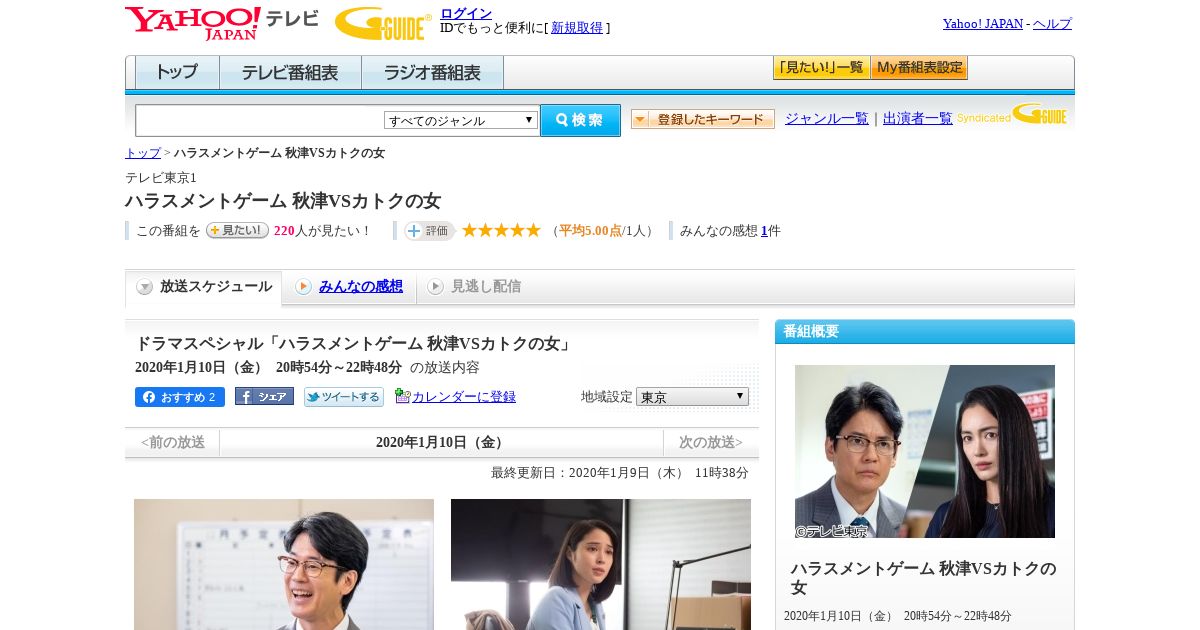Click the ドラマスペシャル program title heading
The width and height of the screenshot is (1200, 630).
[355, 344]
